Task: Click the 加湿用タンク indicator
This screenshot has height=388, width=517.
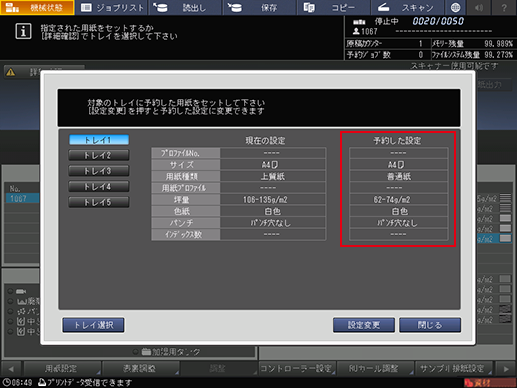Action: [167, 352]
